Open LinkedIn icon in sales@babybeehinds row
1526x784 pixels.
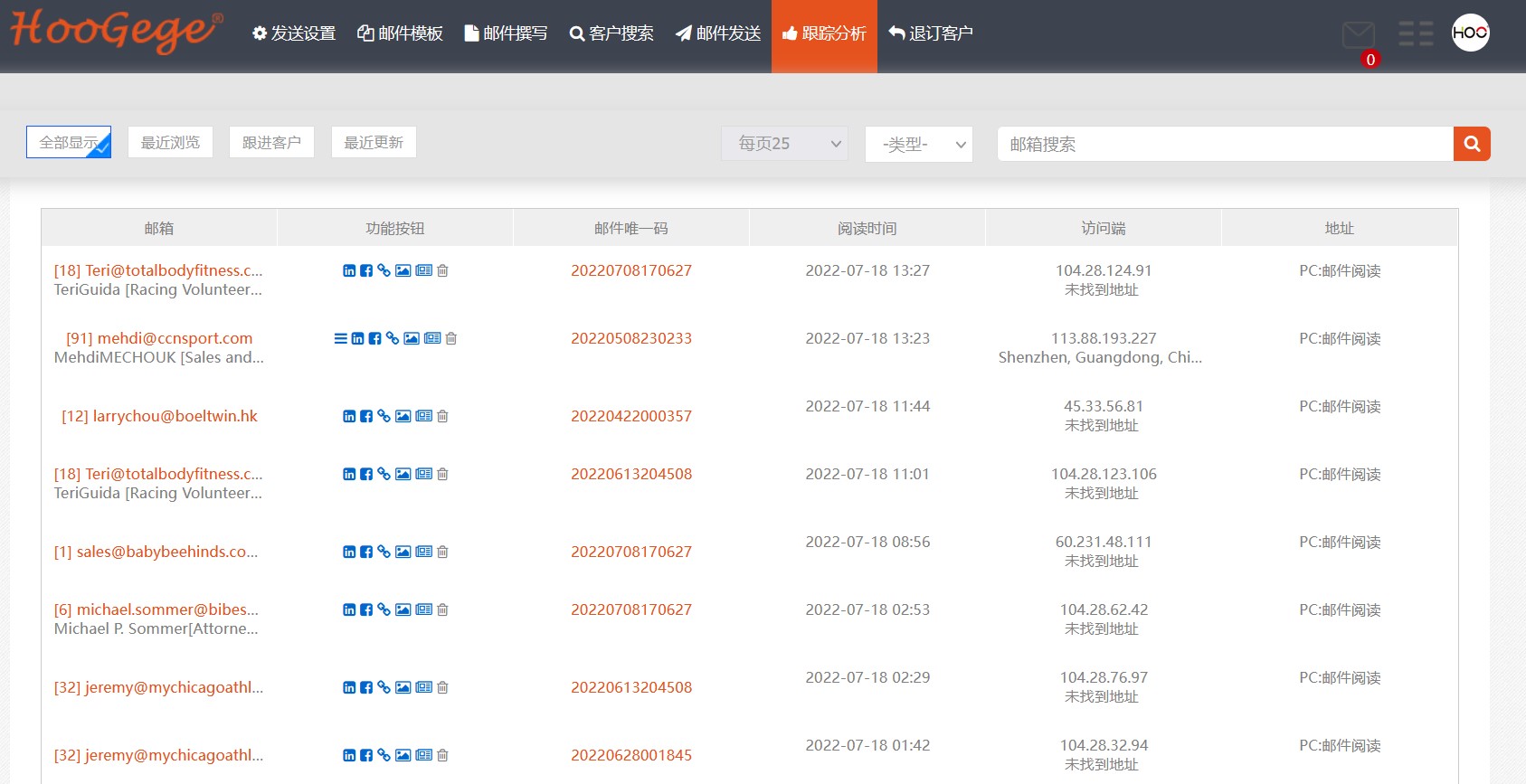(349, 552)
